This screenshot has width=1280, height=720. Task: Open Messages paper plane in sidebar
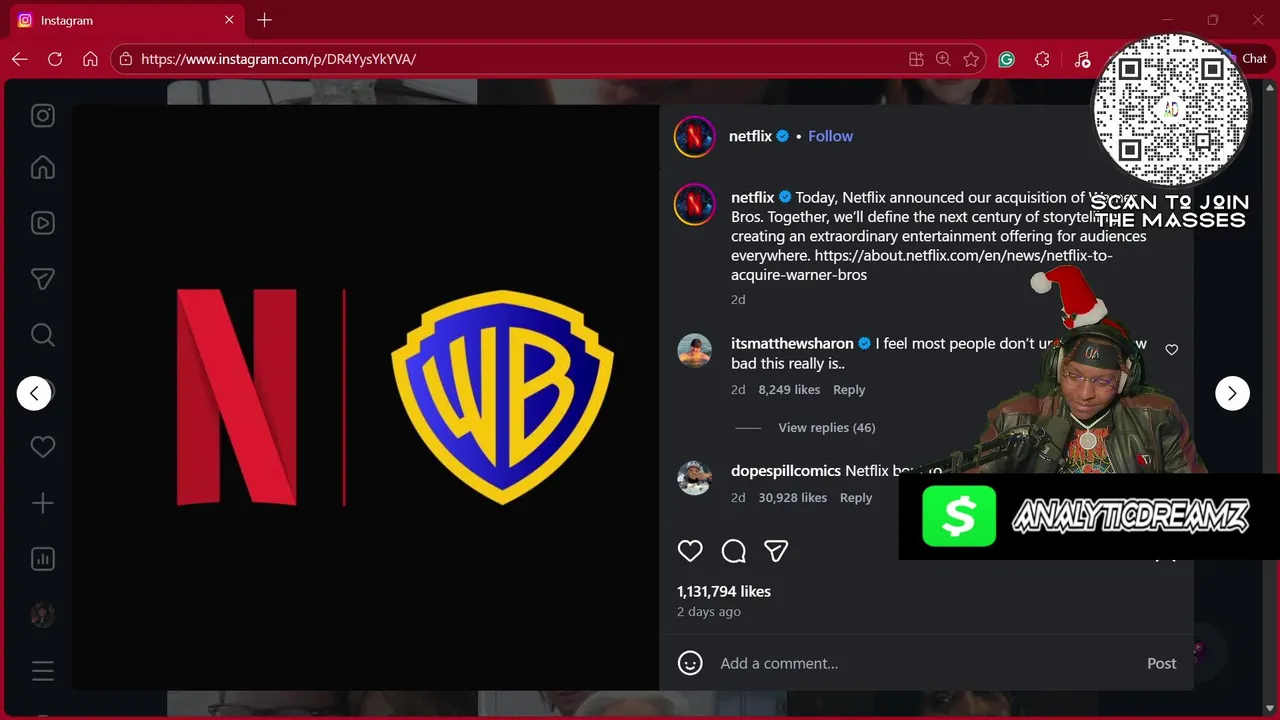click(42, 279)
